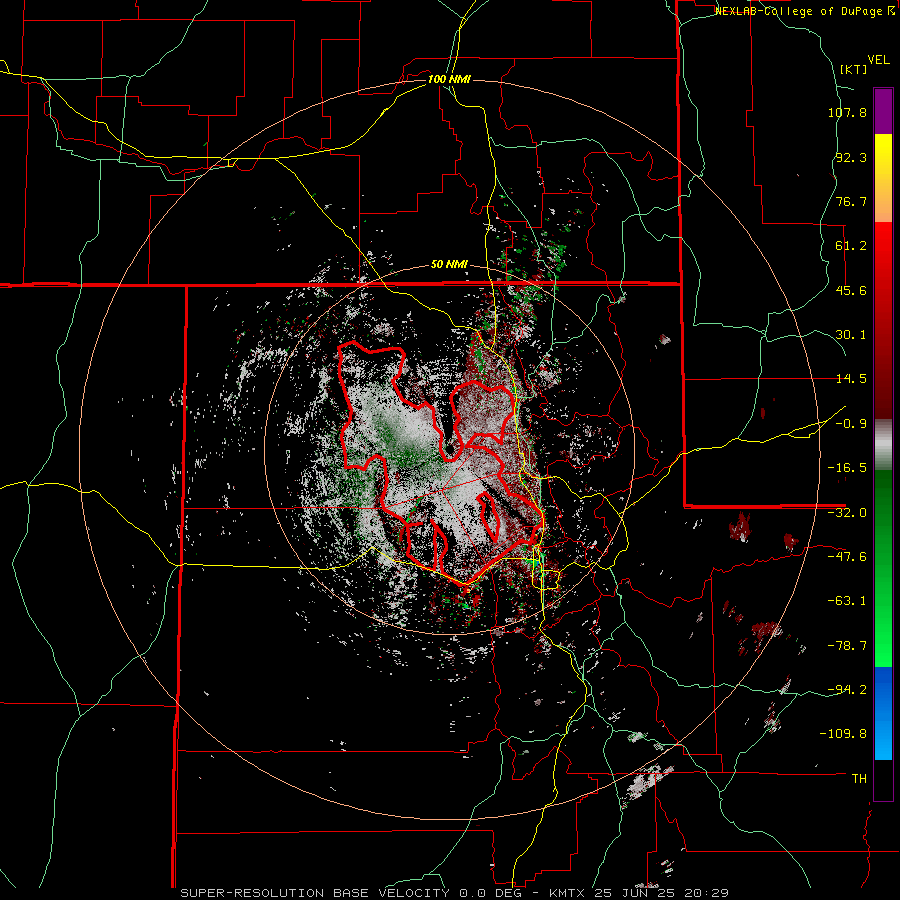Click the 50 NMI range ring label
900x900 pixels.
click(449, 265)
